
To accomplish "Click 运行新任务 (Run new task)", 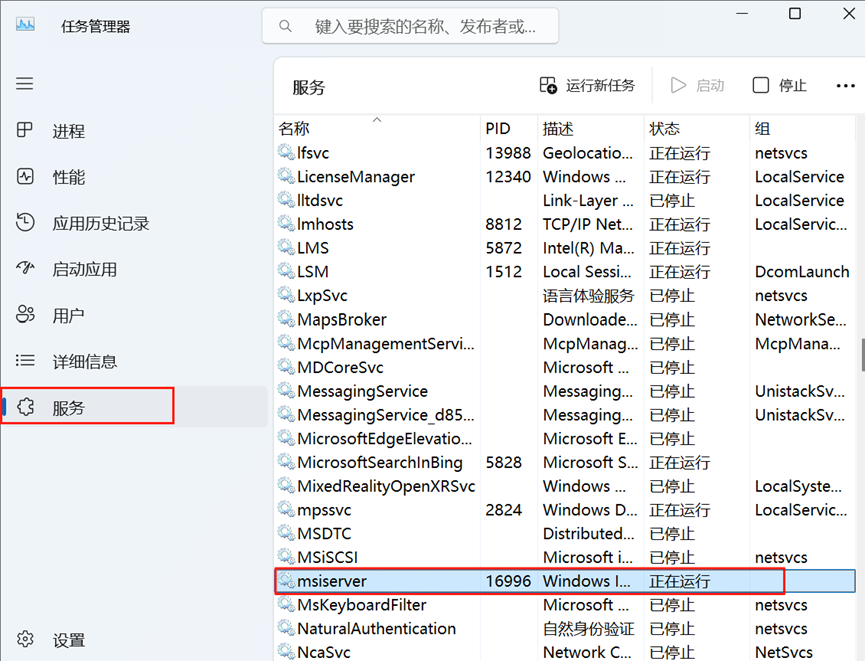I will pyautogui.click(x=587, y=85).
